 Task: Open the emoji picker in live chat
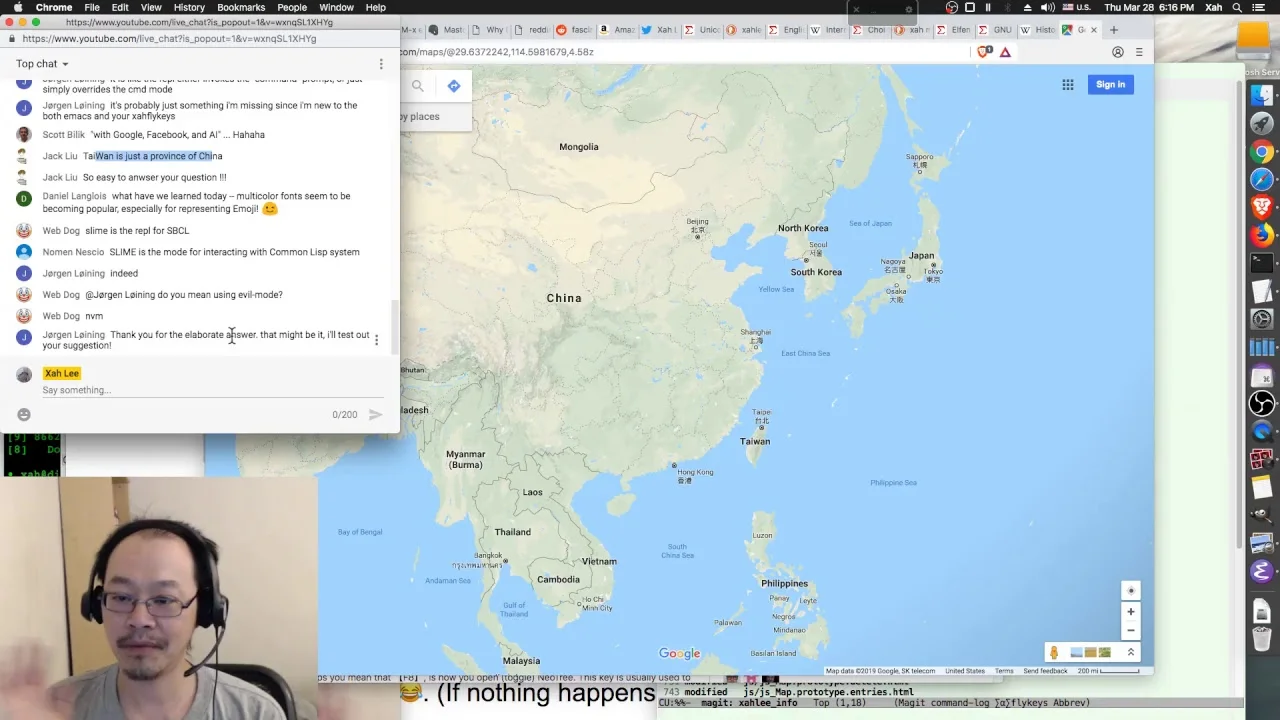click(x=24, y=414)
